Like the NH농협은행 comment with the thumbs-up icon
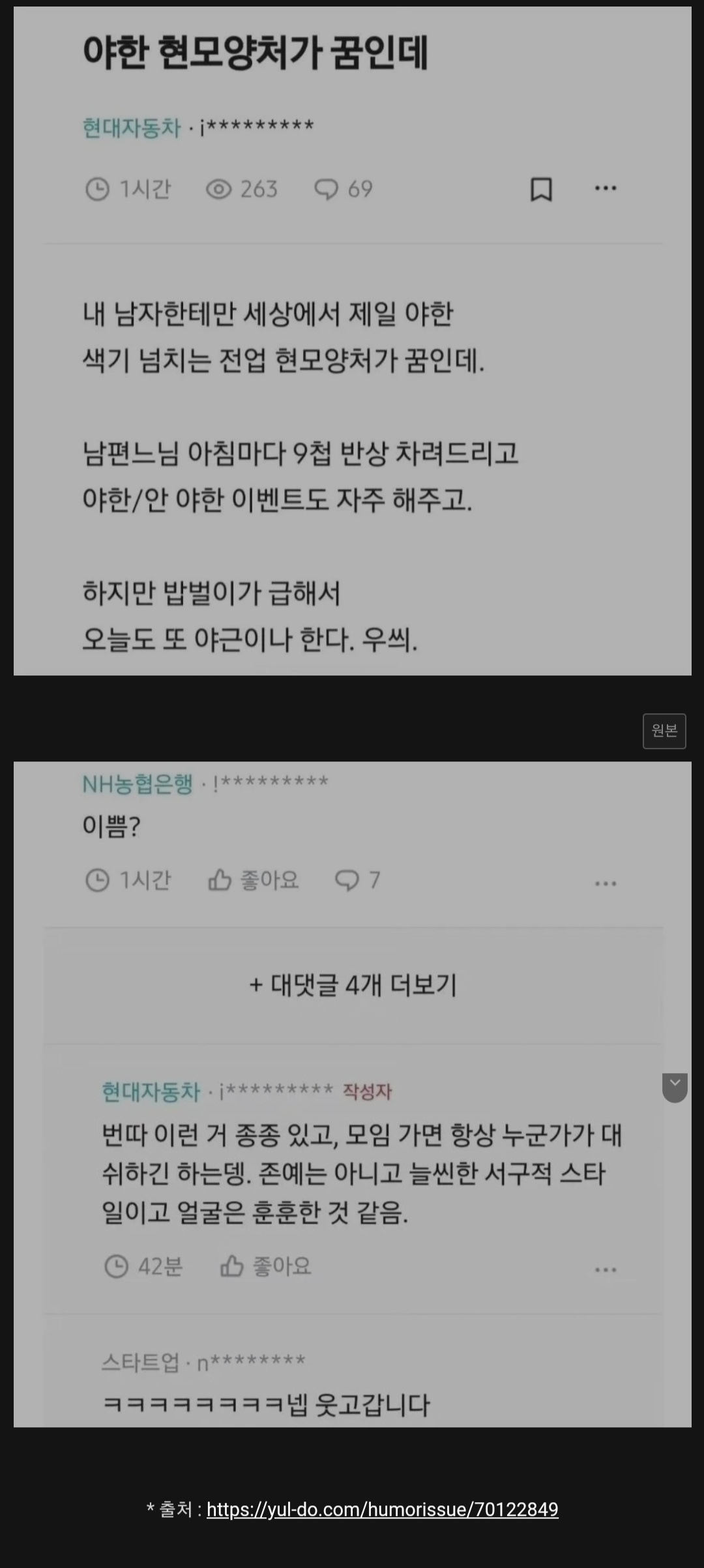 [220, 880]
